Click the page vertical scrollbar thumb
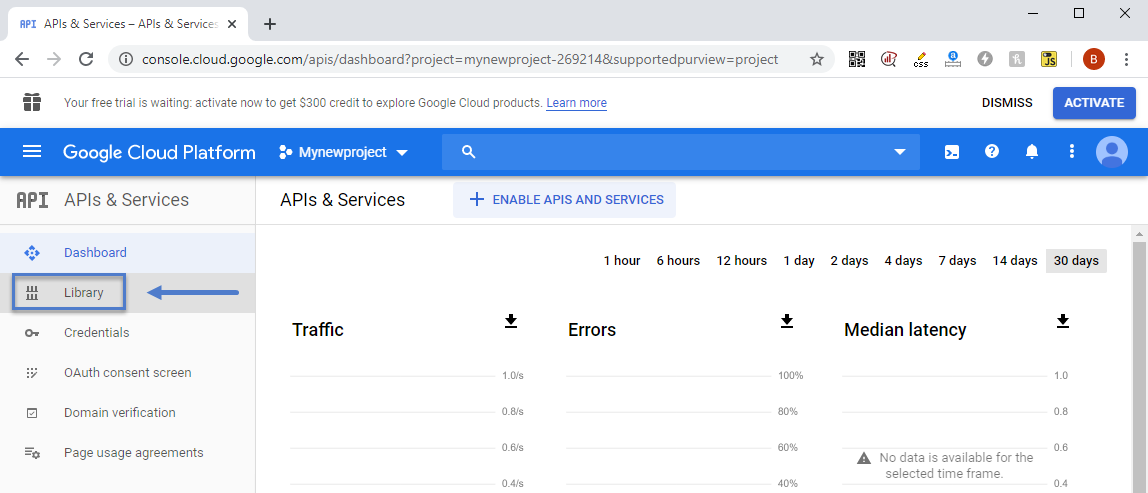1148x493 pixels. click(1140, 366)
